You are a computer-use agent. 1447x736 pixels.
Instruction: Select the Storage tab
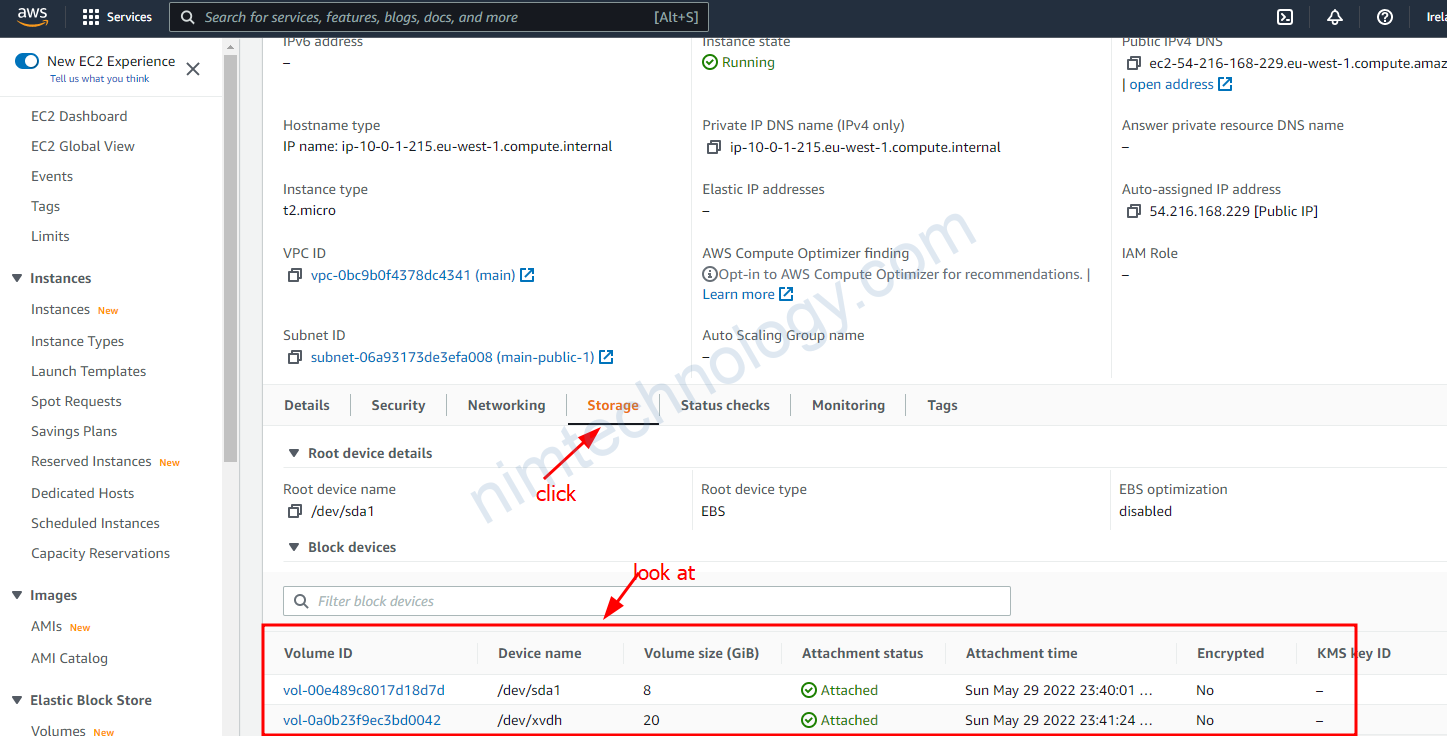click(x=613, y=405)
